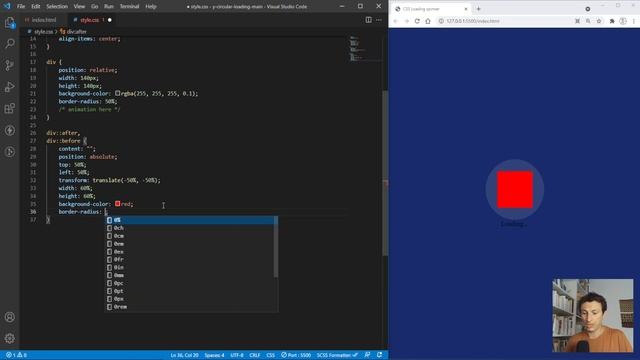The width and height of the screenshot is (640, 360).
Task: Select the 0pt autocomplete suggestion
Action: click(190, 291)
